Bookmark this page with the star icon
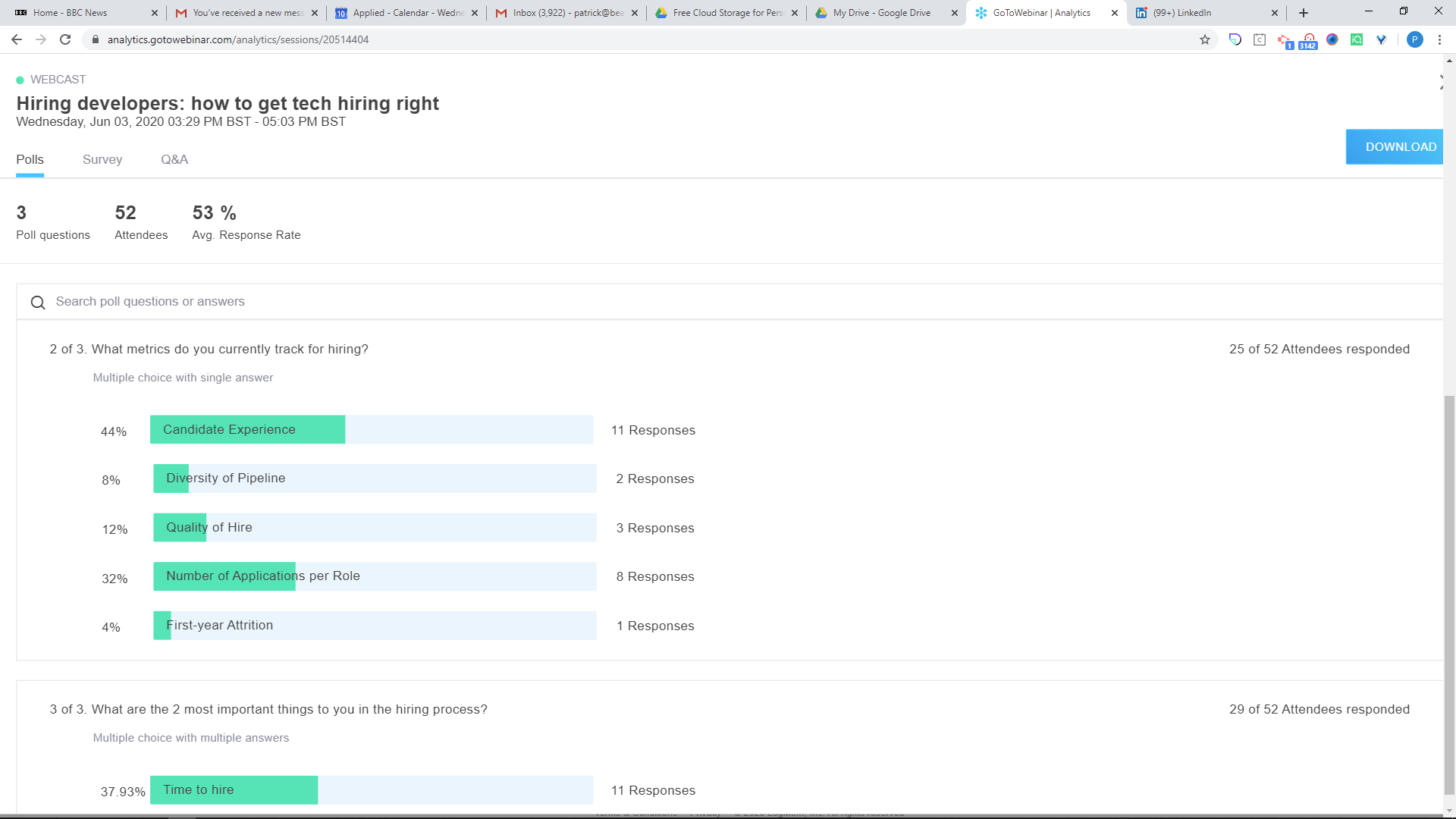Screen dimensions: 1456x819 1205,39
